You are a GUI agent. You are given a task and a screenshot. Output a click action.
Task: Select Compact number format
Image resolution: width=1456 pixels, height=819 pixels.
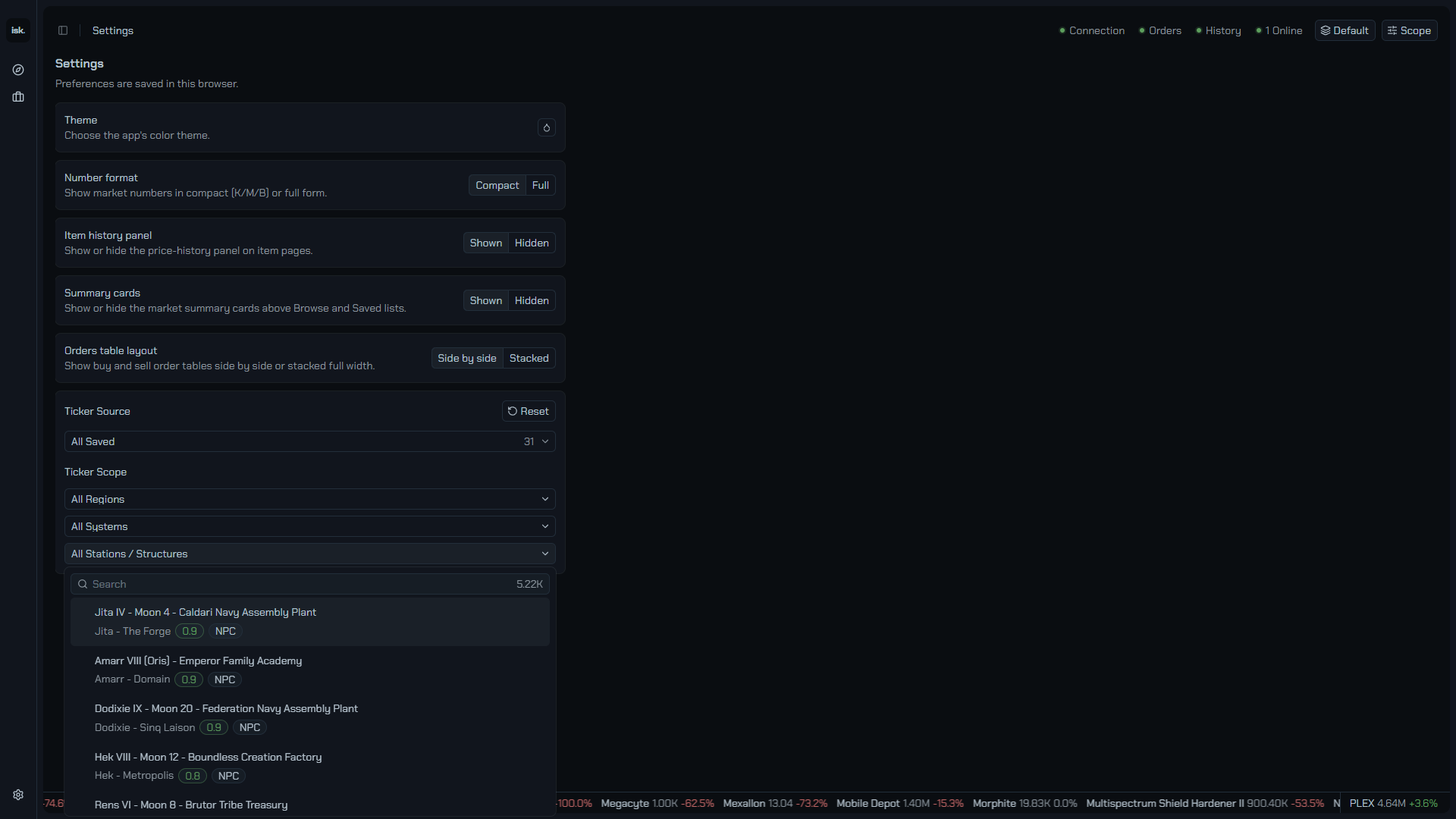pos(497,185)
